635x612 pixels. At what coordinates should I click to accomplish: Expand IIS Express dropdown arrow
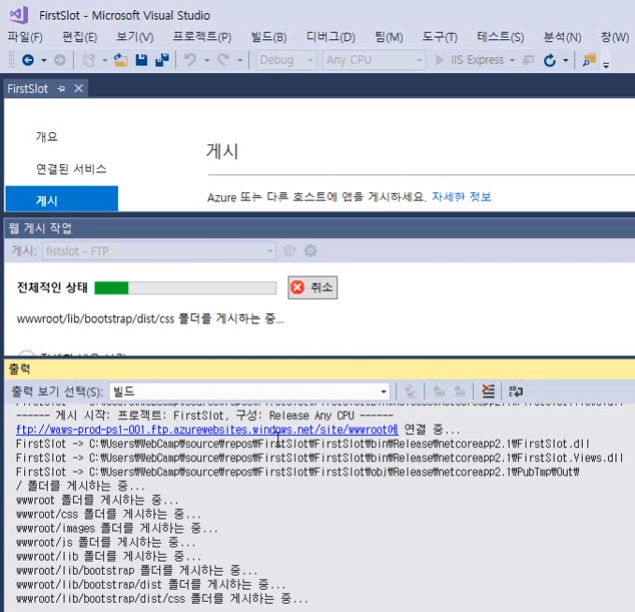coord(512,61)
